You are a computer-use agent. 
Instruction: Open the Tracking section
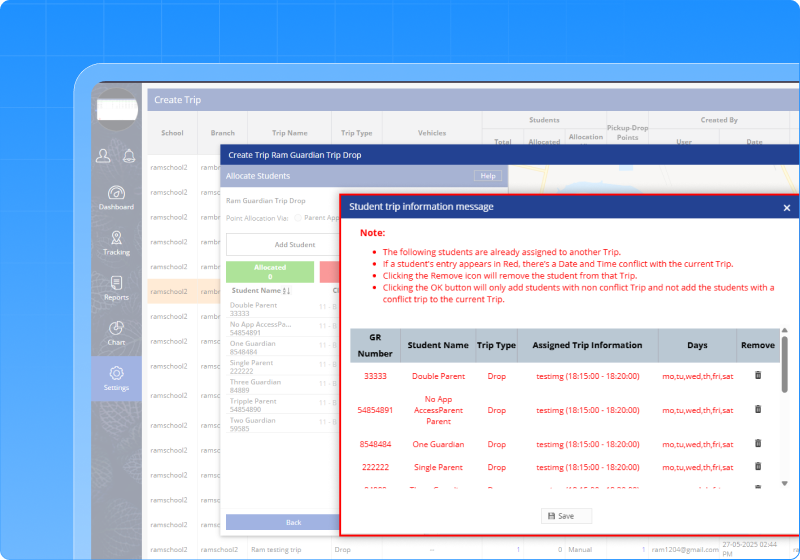(x=116, y=243)
